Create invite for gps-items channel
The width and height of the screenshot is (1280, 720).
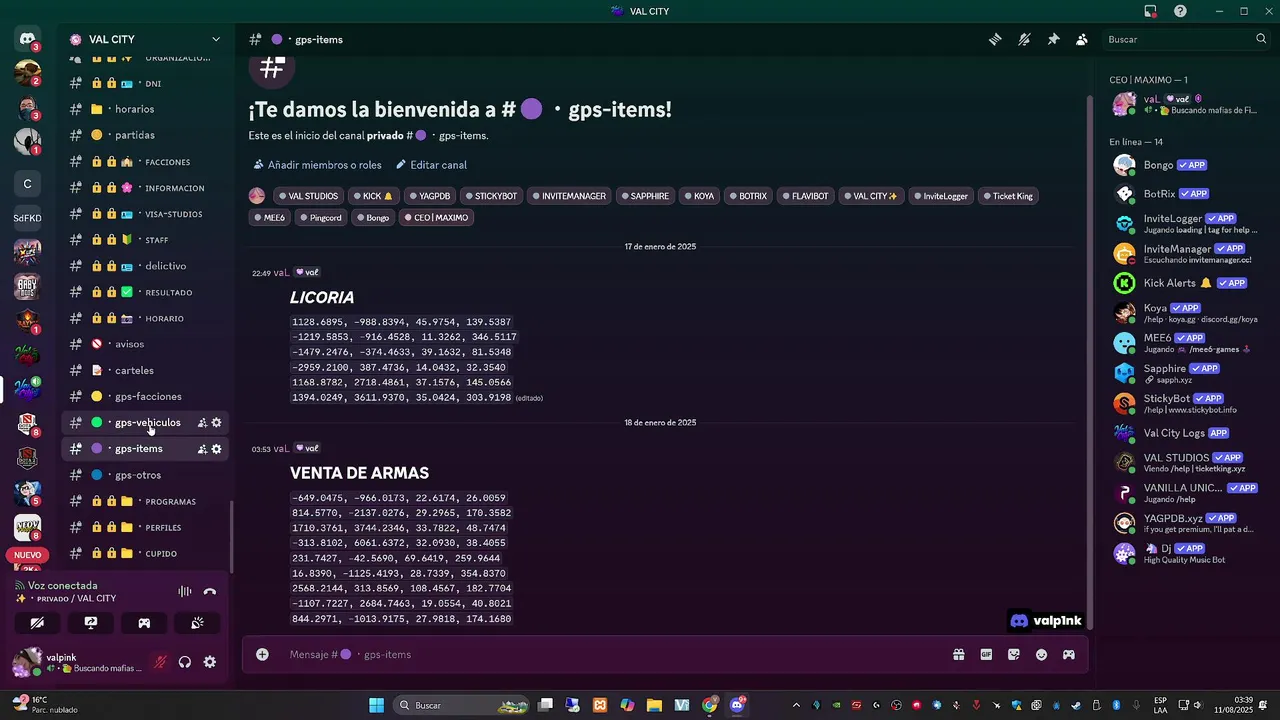pos(202,449)
